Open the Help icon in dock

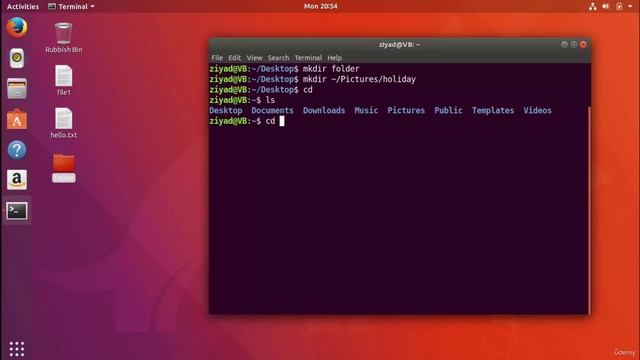click(x=17, y=150)
